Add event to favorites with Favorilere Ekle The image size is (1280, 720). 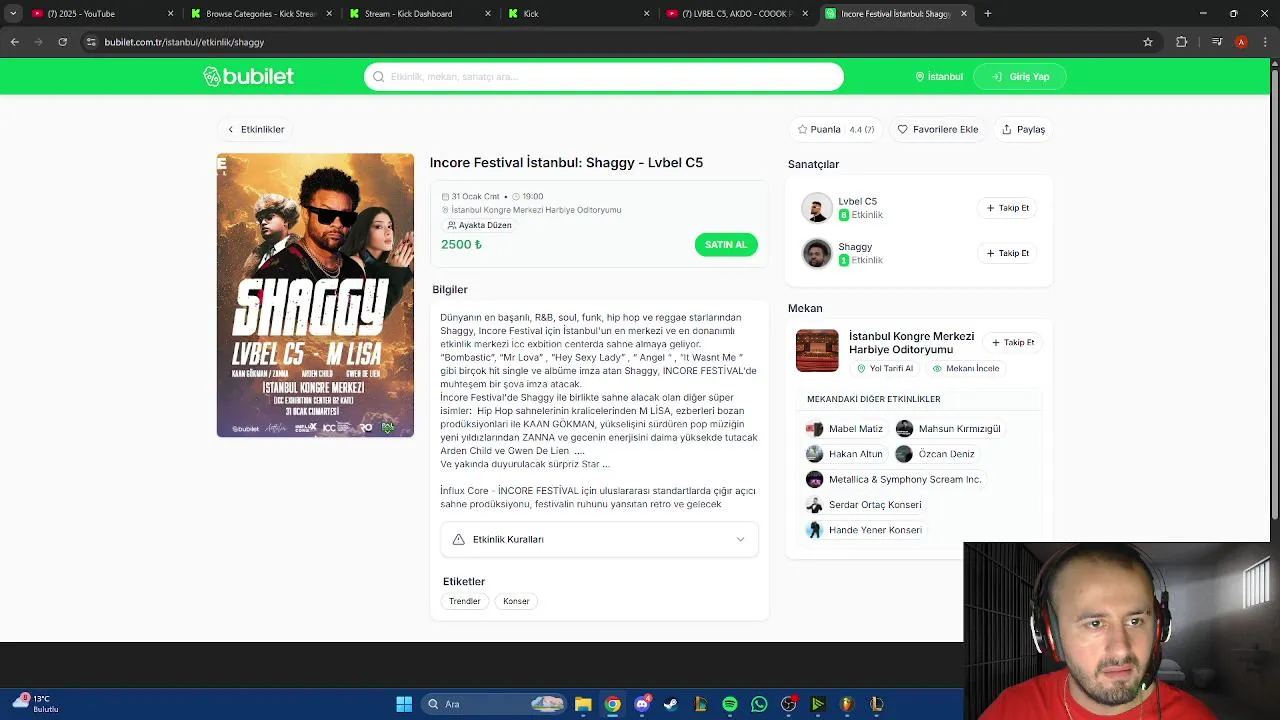click(938, 129)
